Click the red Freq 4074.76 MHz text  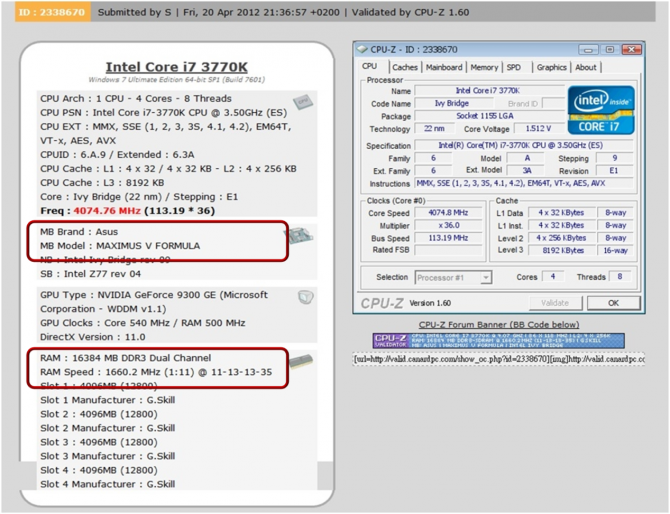pyautogui.click(x=107, y=211)
